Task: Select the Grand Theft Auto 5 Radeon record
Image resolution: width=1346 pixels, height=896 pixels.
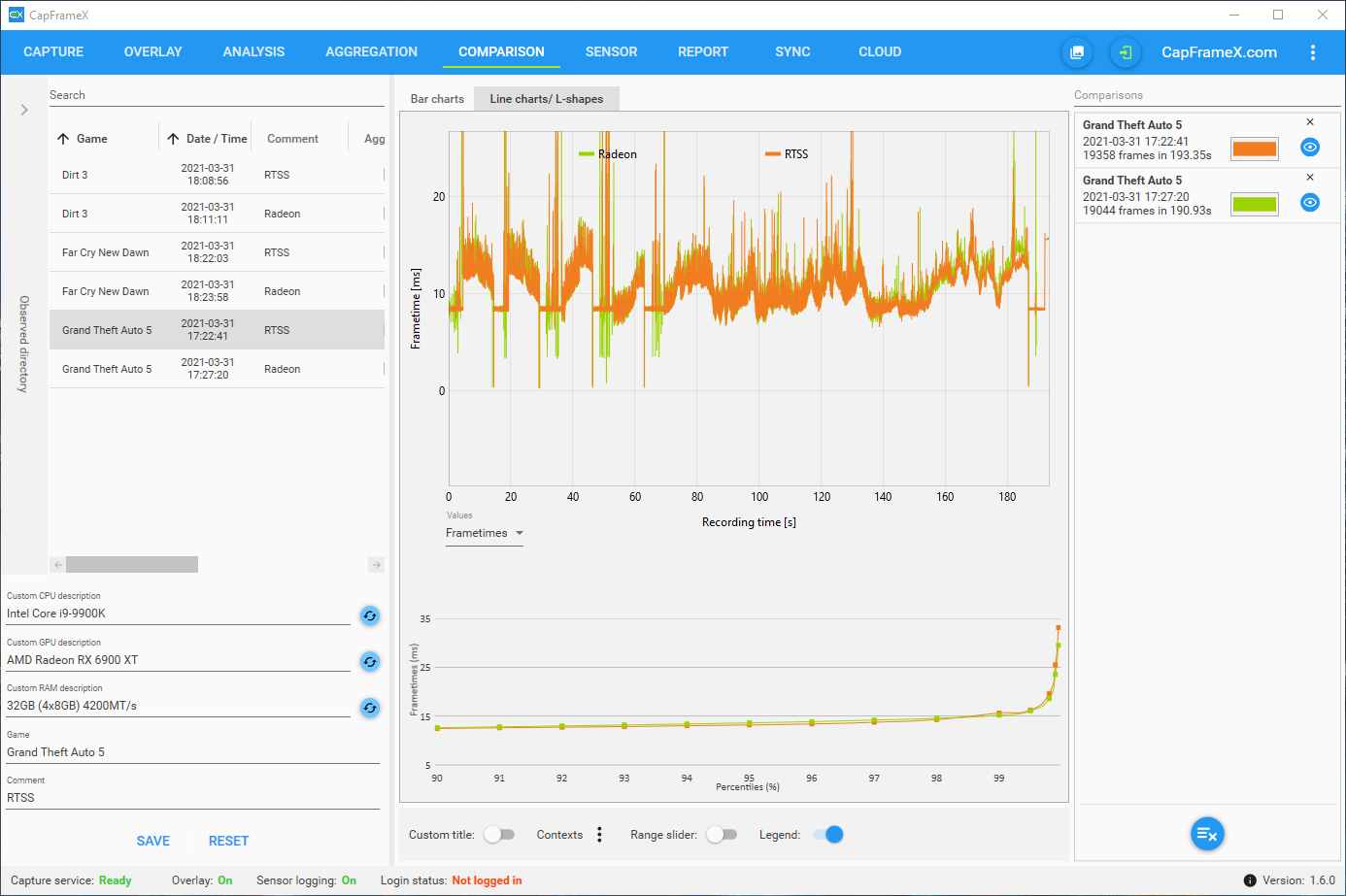Action: click(x=217, y=369)
